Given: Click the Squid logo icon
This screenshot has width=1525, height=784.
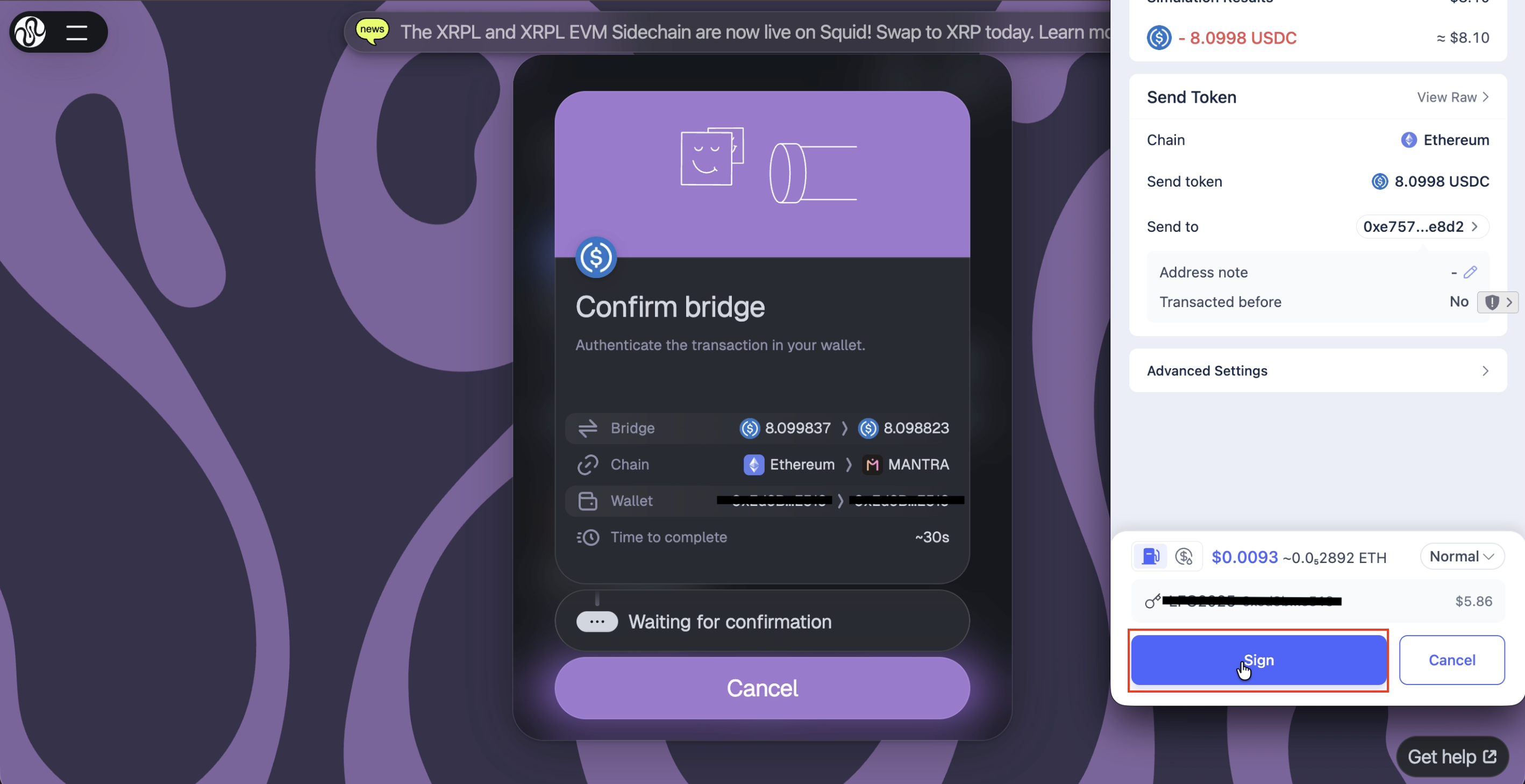Looking at the screenshot, I should tap(30, 32).
